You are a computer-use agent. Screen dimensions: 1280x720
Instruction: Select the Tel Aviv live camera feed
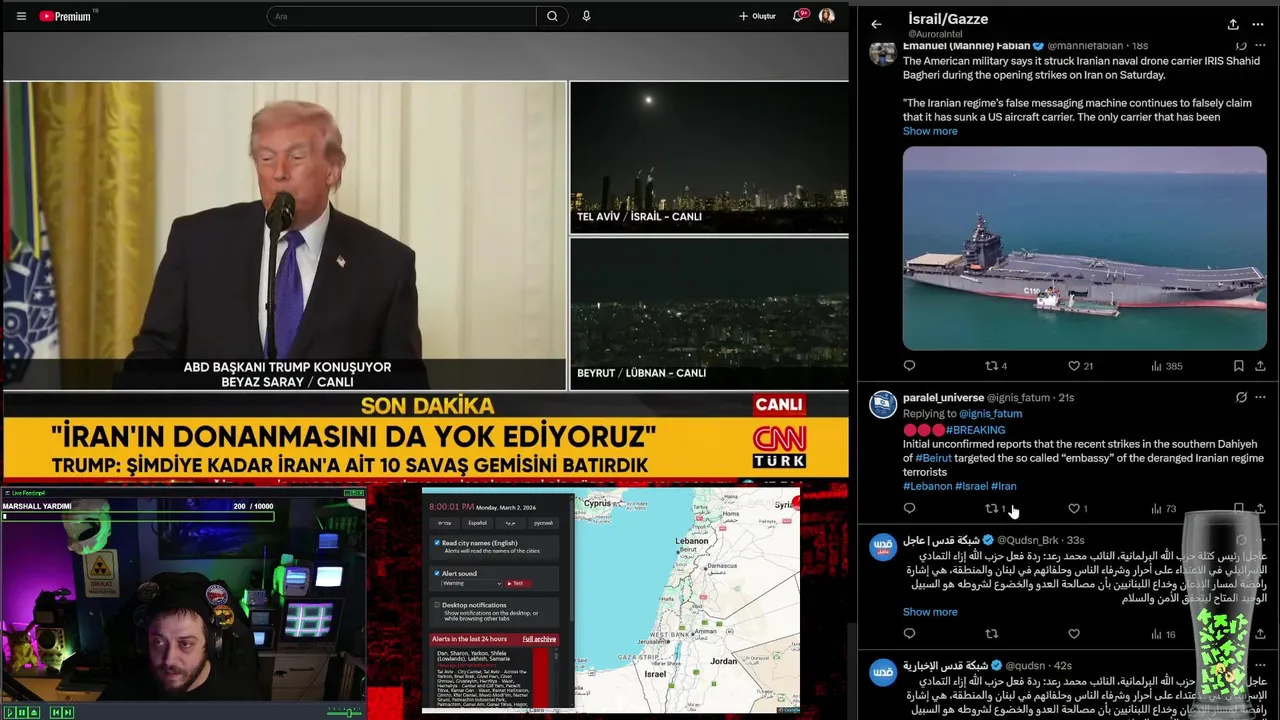point(709,157)
